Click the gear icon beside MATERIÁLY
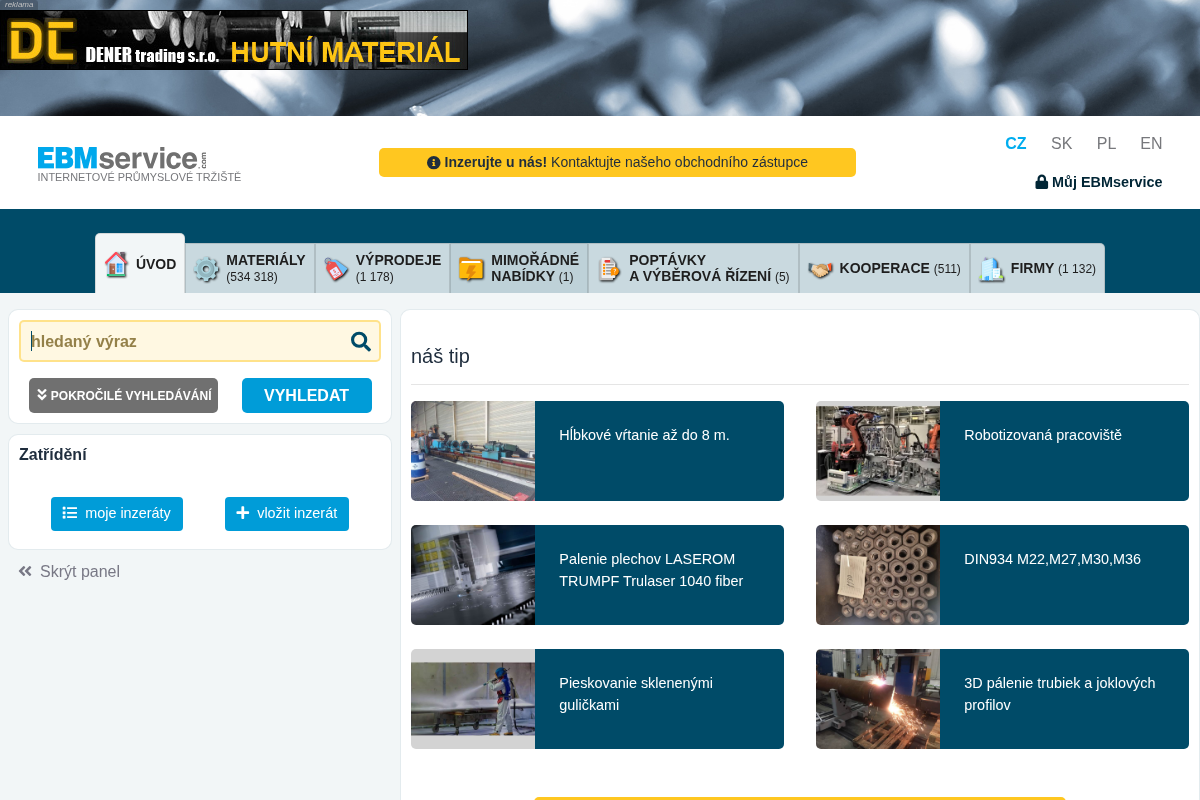1200x800 pixels. [206, 269]
